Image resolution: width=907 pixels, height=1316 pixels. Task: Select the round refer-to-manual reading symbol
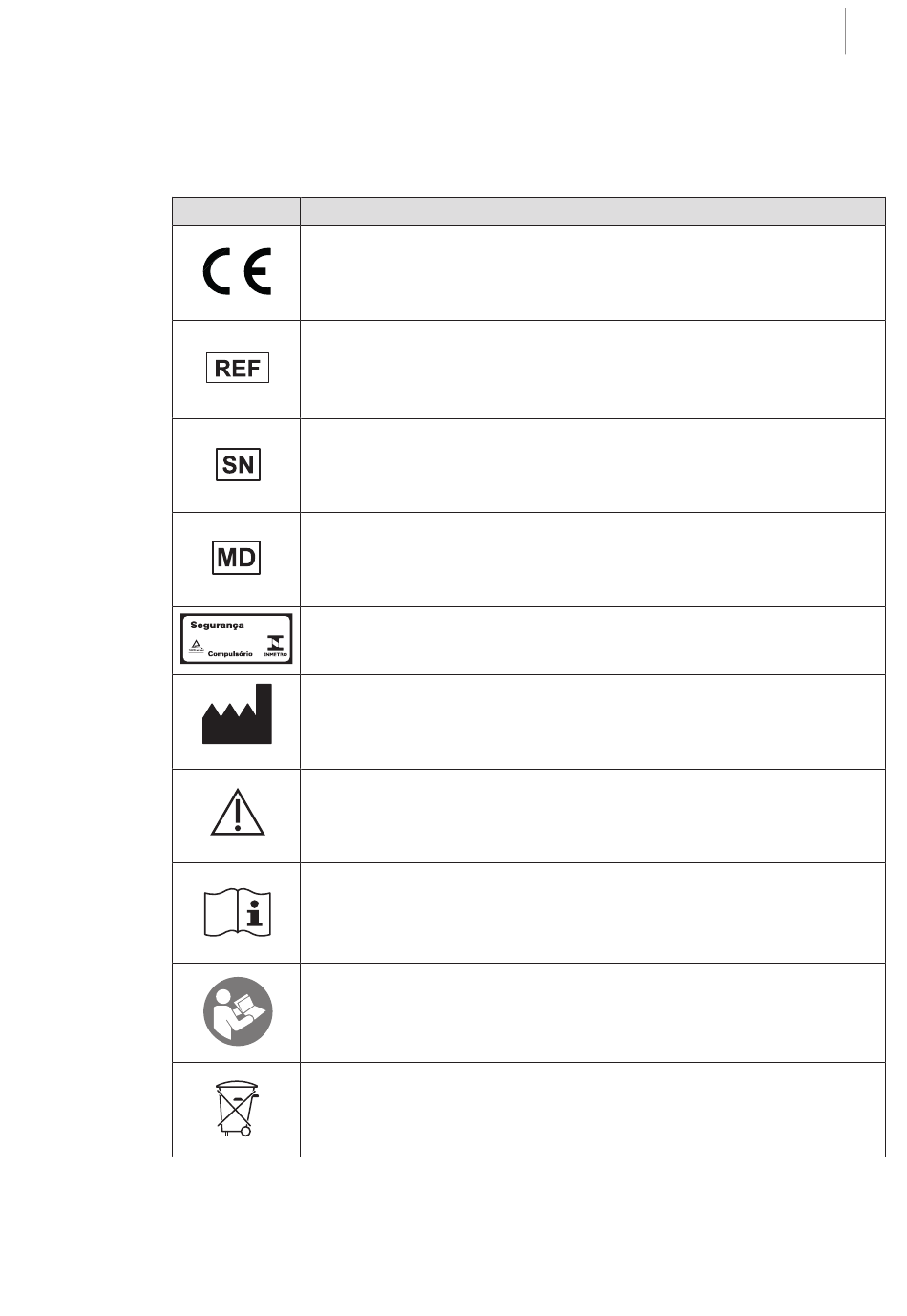point(238,1011)
